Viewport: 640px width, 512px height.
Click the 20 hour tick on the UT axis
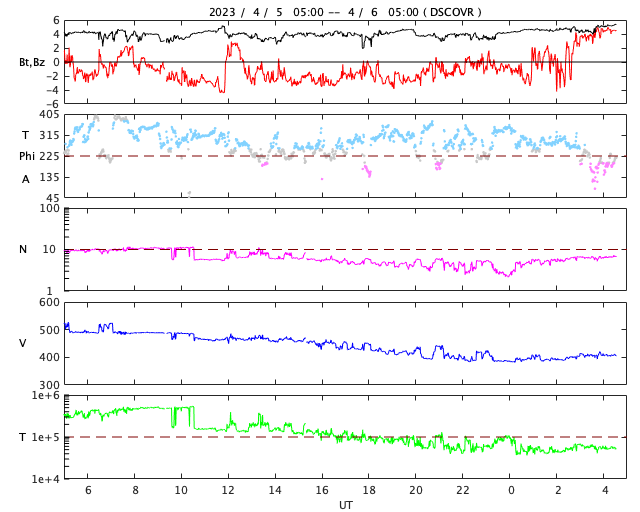point(416,490)
